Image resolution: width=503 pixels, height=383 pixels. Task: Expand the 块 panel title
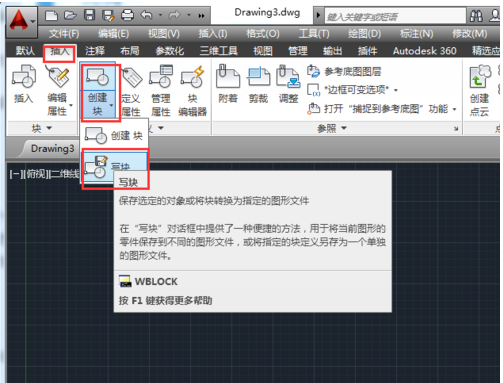[x=42, y=128]
